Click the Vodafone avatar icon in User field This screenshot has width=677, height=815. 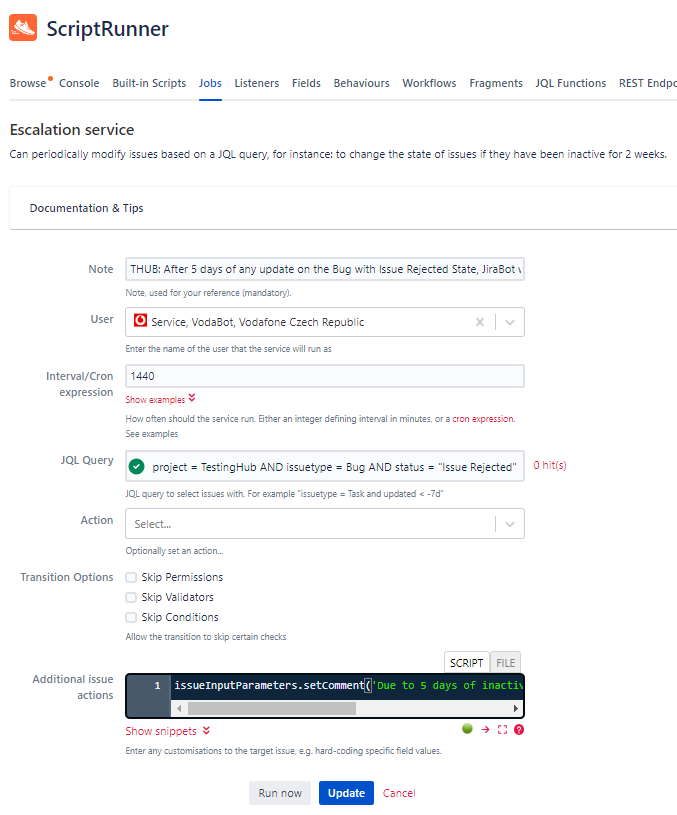pos(140,320)
